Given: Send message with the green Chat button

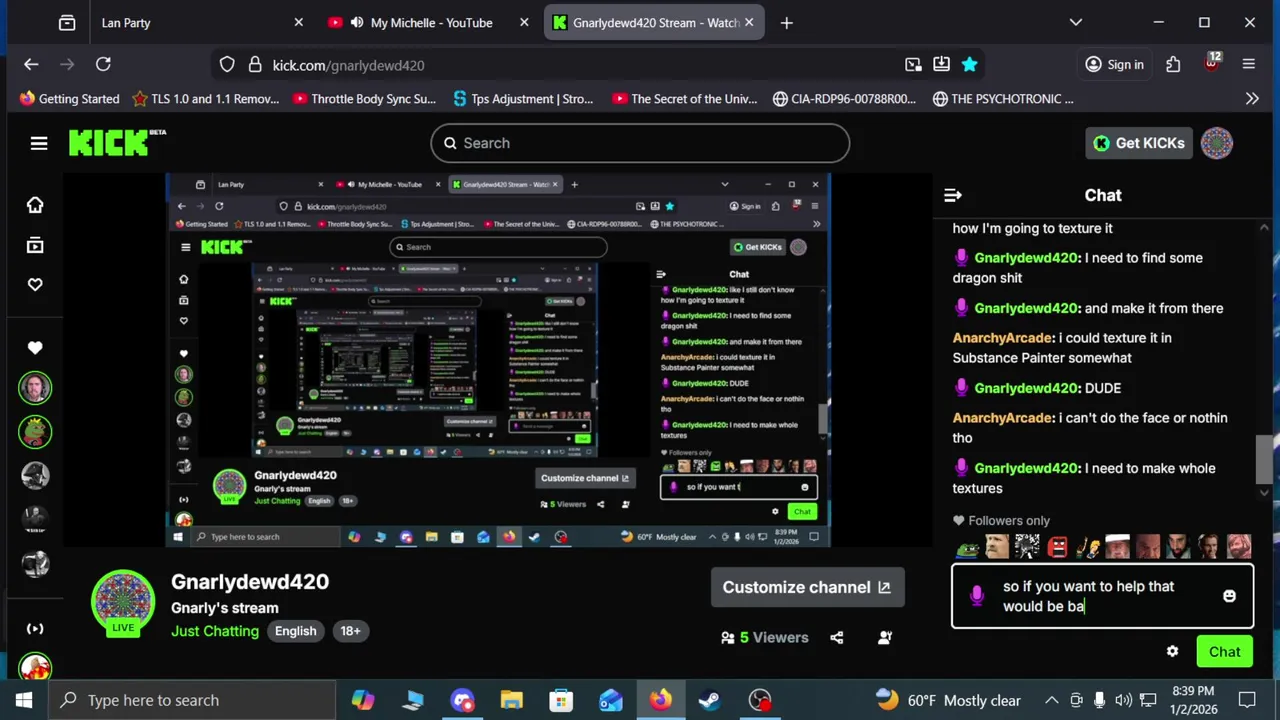Looking at the screenshot, I should (1224, 652).
